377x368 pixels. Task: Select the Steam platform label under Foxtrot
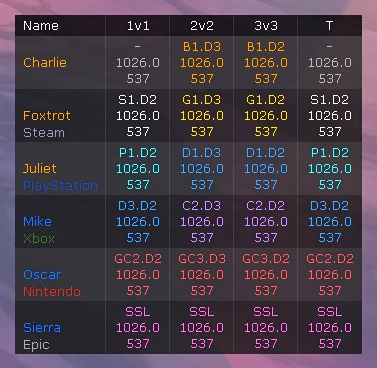point(44,132)
